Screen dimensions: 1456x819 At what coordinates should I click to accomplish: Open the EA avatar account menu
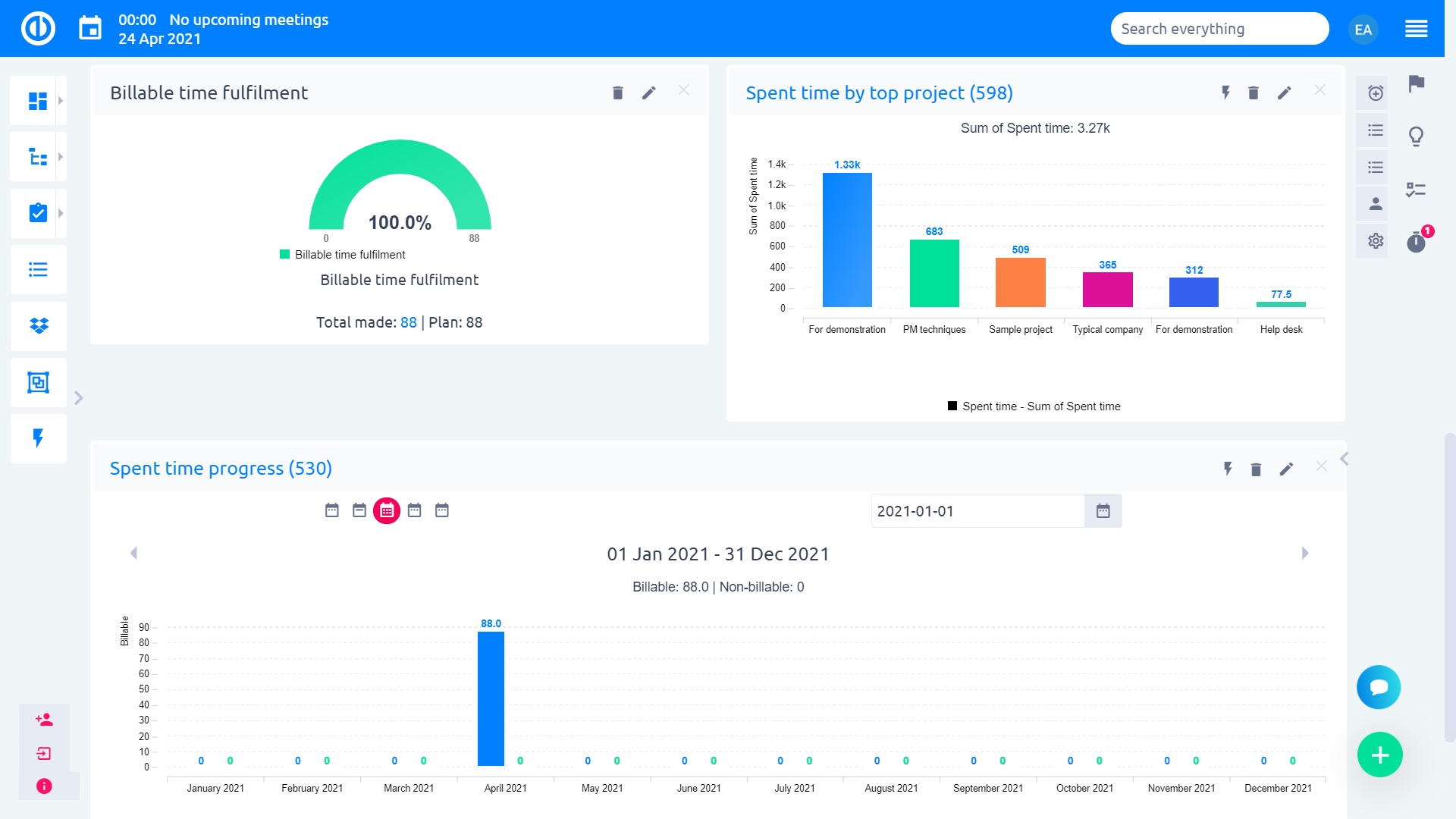coord(1363,29)
